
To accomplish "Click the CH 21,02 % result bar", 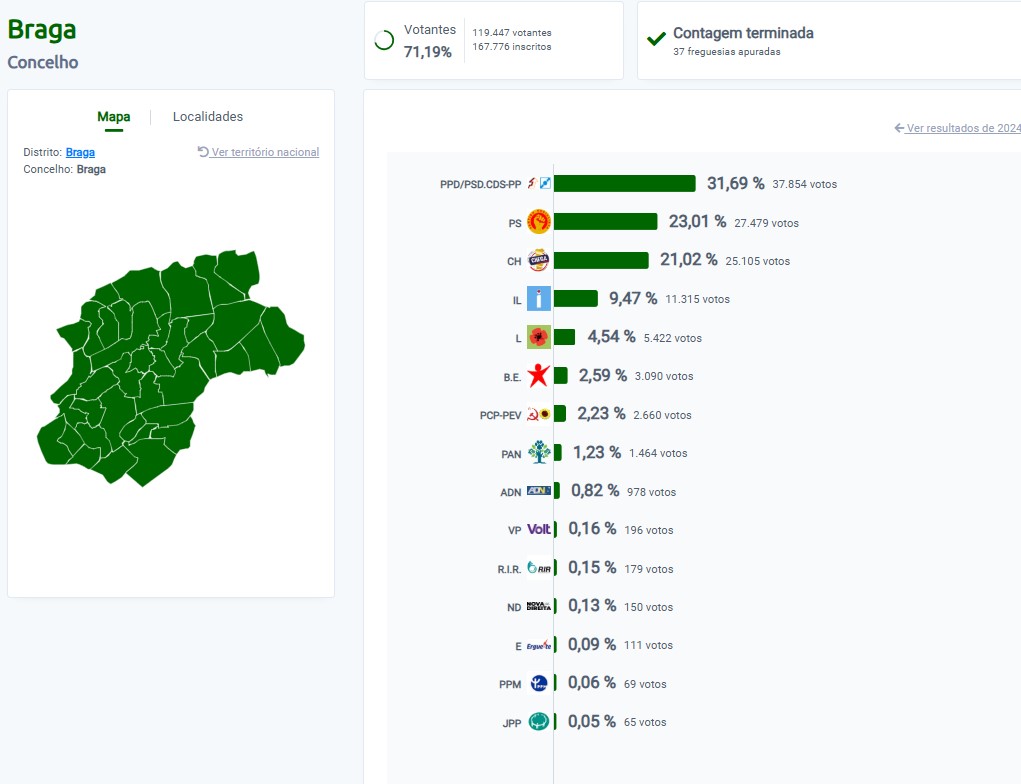I will tap(601, 260).
